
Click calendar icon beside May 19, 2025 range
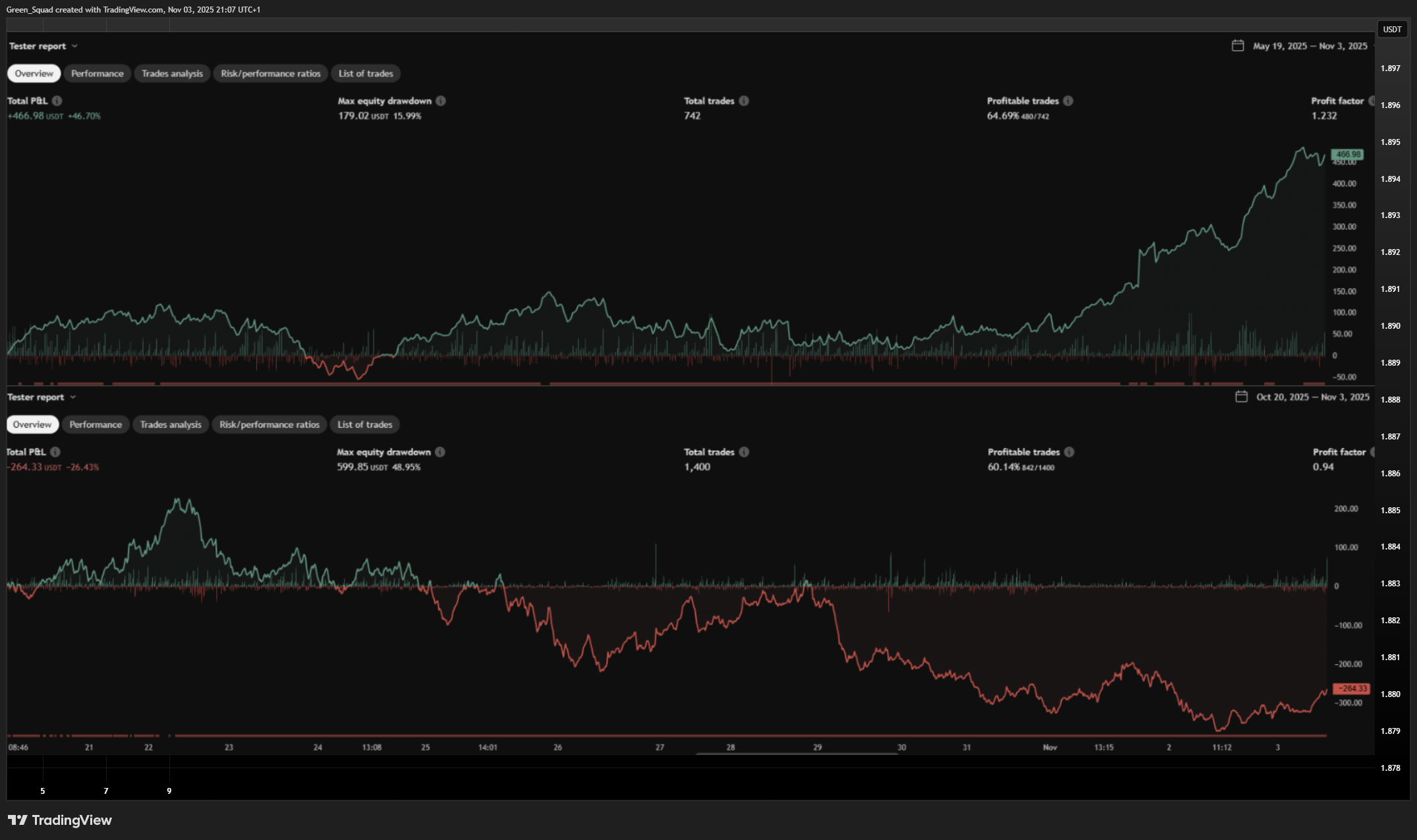1238,45
